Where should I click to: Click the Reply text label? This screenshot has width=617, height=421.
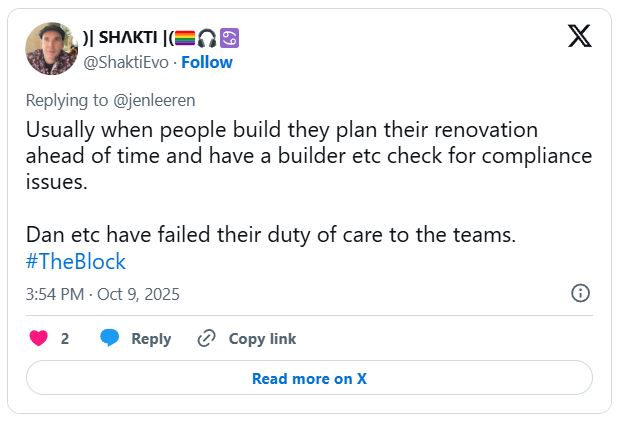(x=151, y=338)
